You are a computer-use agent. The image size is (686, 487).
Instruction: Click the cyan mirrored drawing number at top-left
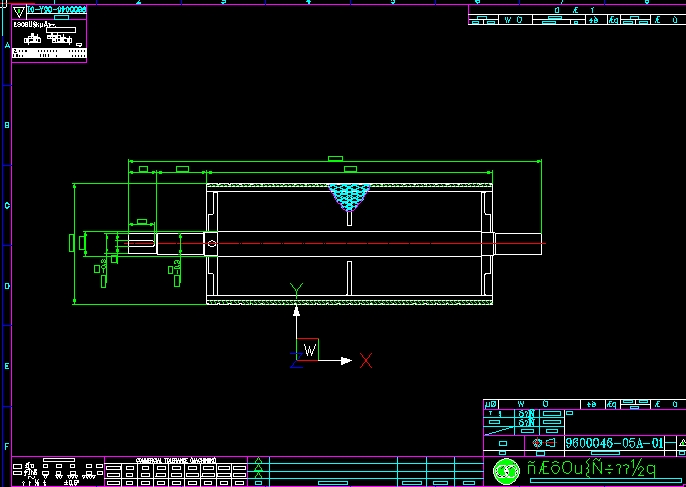(56, 10)
